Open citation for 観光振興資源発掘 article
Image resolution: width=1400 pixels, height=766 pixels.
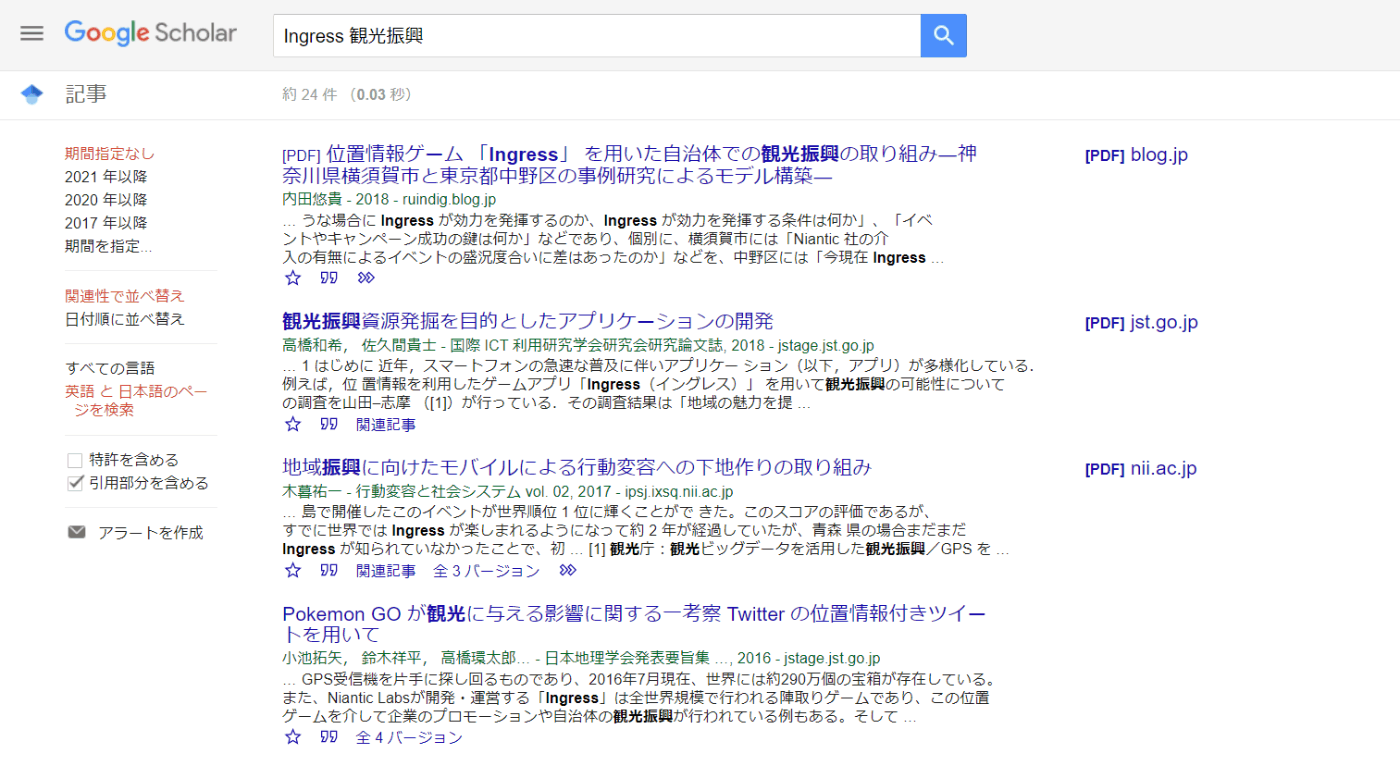coord(329,424)
